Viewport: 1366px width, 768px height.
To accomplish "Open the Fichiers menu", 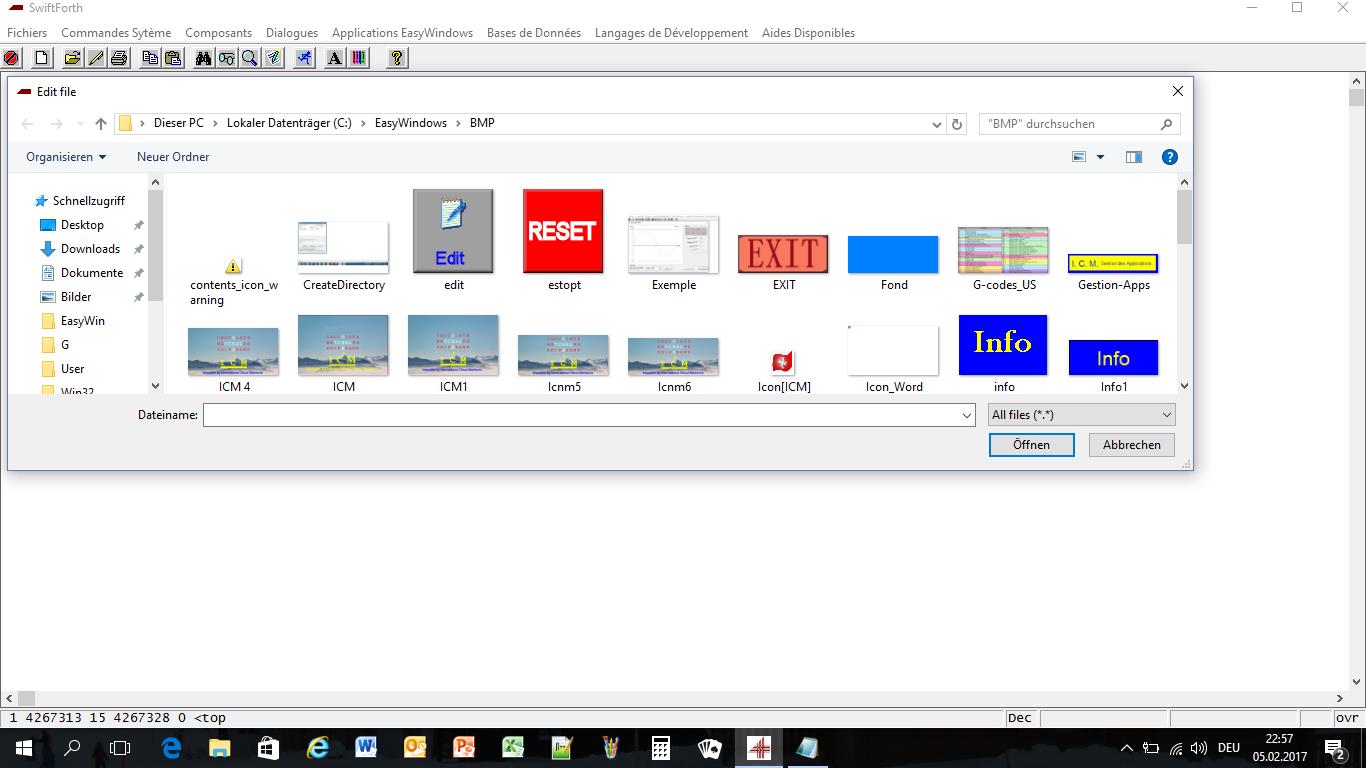I will pos(27,33).
